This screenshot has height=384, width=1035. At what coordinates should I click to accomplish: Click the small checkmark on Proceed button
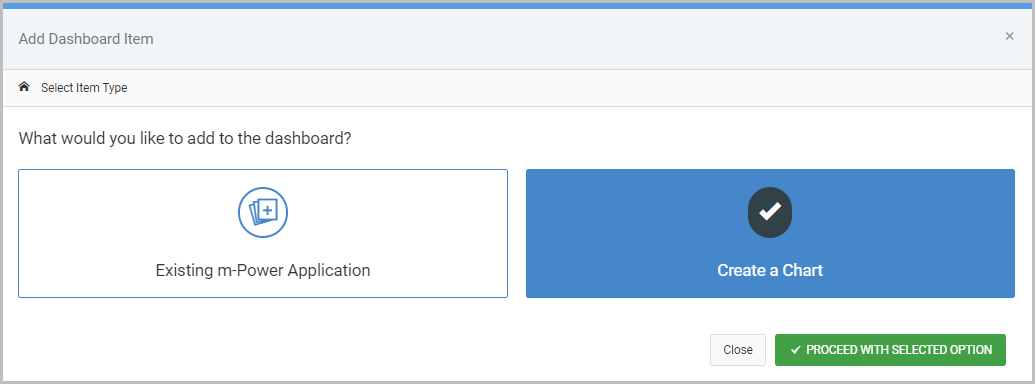click(x=795, y=350)
